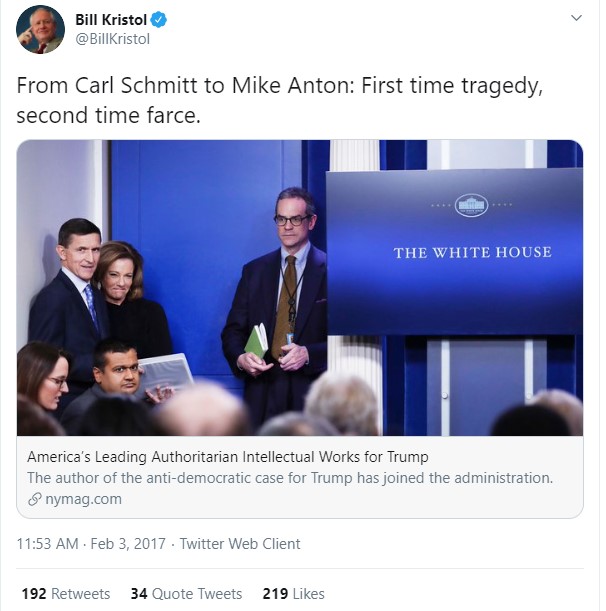
Task: Click the White House logo emblem in photo
Action: [471, 205]
